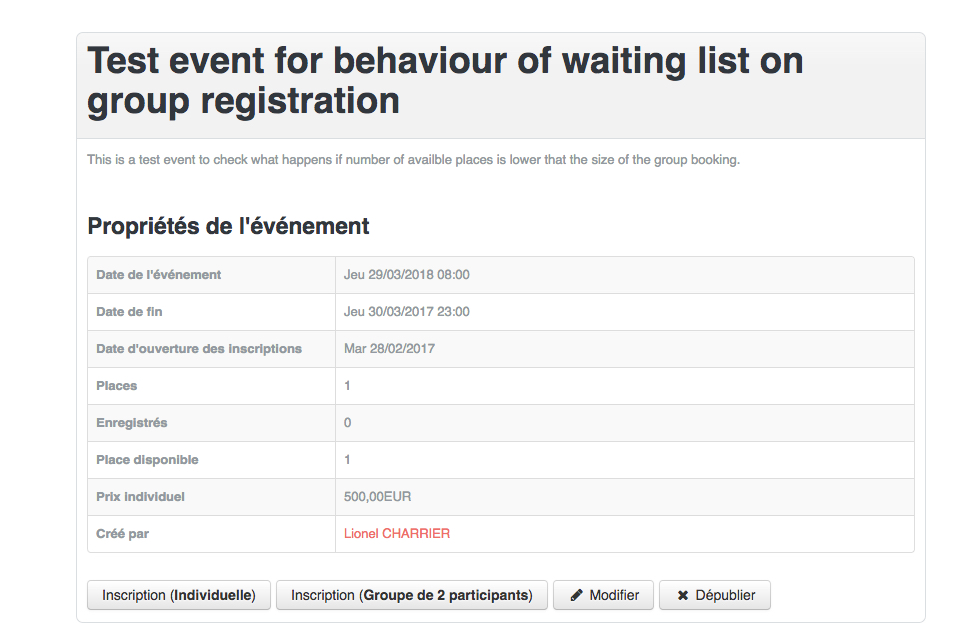
Task: Select the Jeu 30/03/2017 23:00 value
Action: tap(406, 312)
